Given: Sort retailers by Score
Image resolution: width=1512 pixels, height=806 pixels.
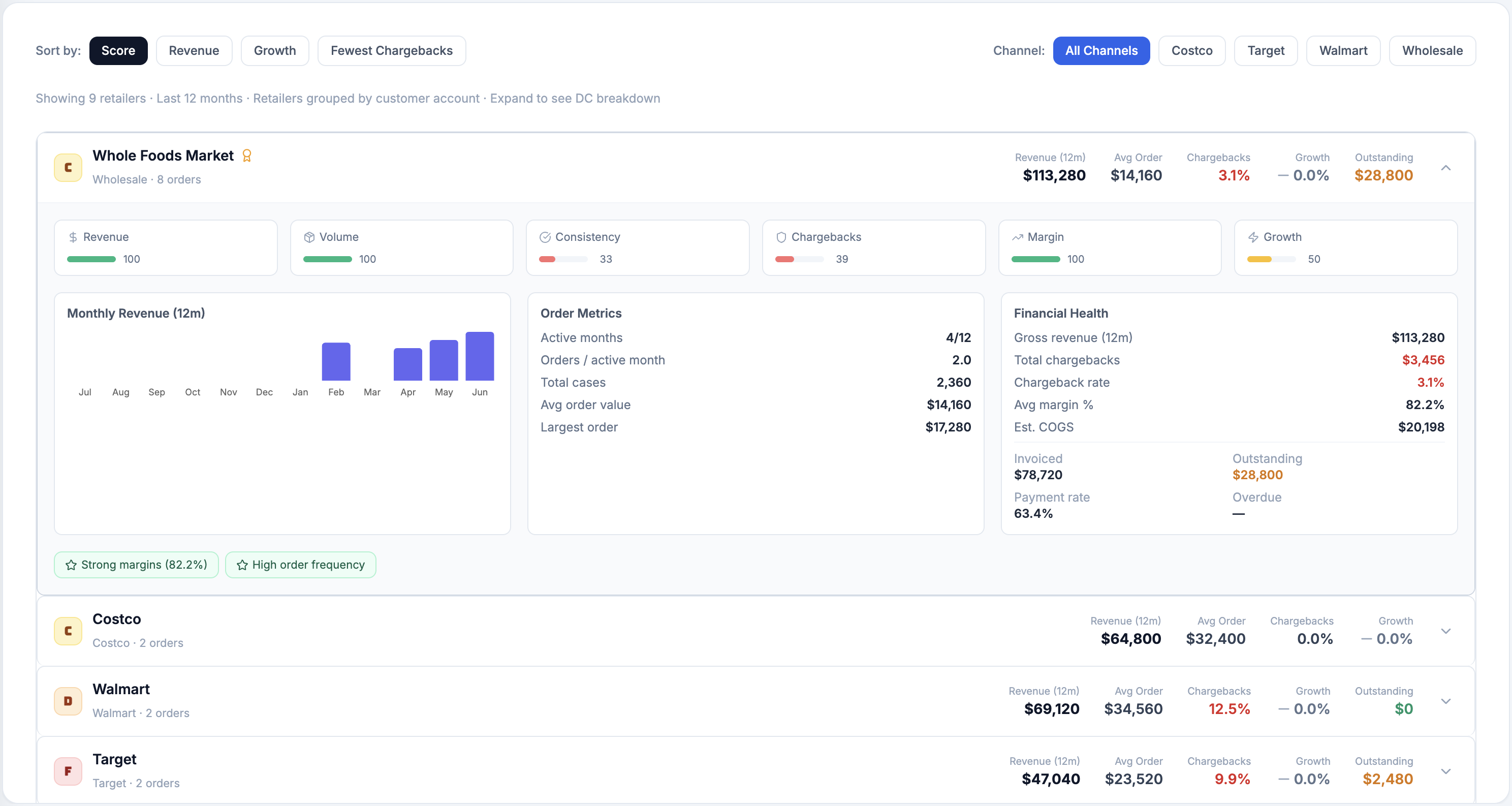Looking at the screenshot, I should [118, 50].
